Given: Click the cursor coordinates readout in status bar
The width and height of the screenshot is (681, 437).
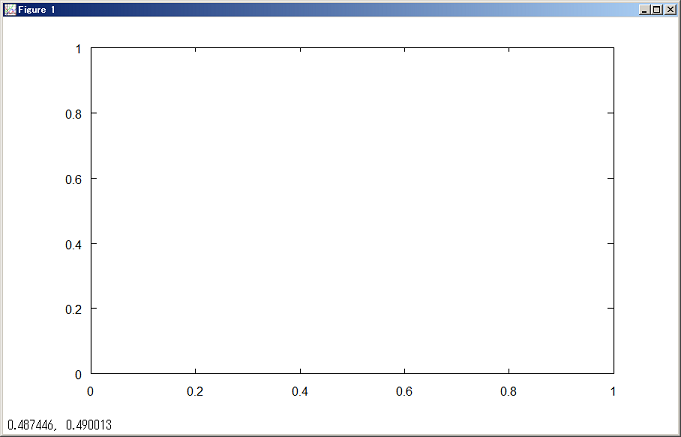Looking at the screenshot, I should [59, 426].
